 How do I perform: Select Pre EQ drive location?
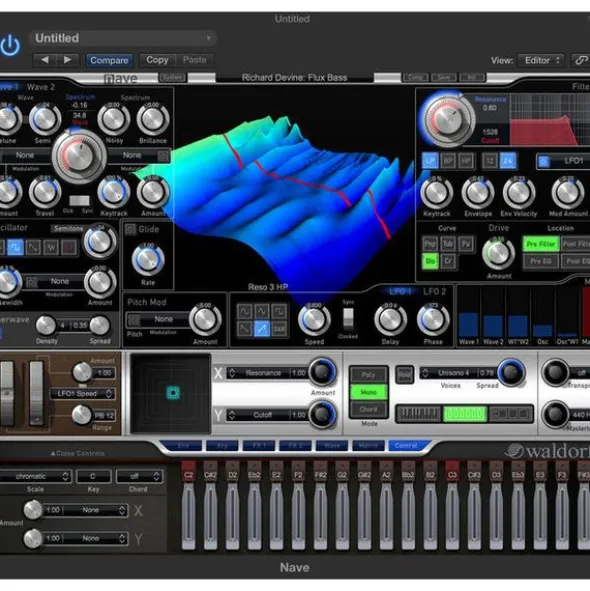pyautogui.click(x=541, y=261)
